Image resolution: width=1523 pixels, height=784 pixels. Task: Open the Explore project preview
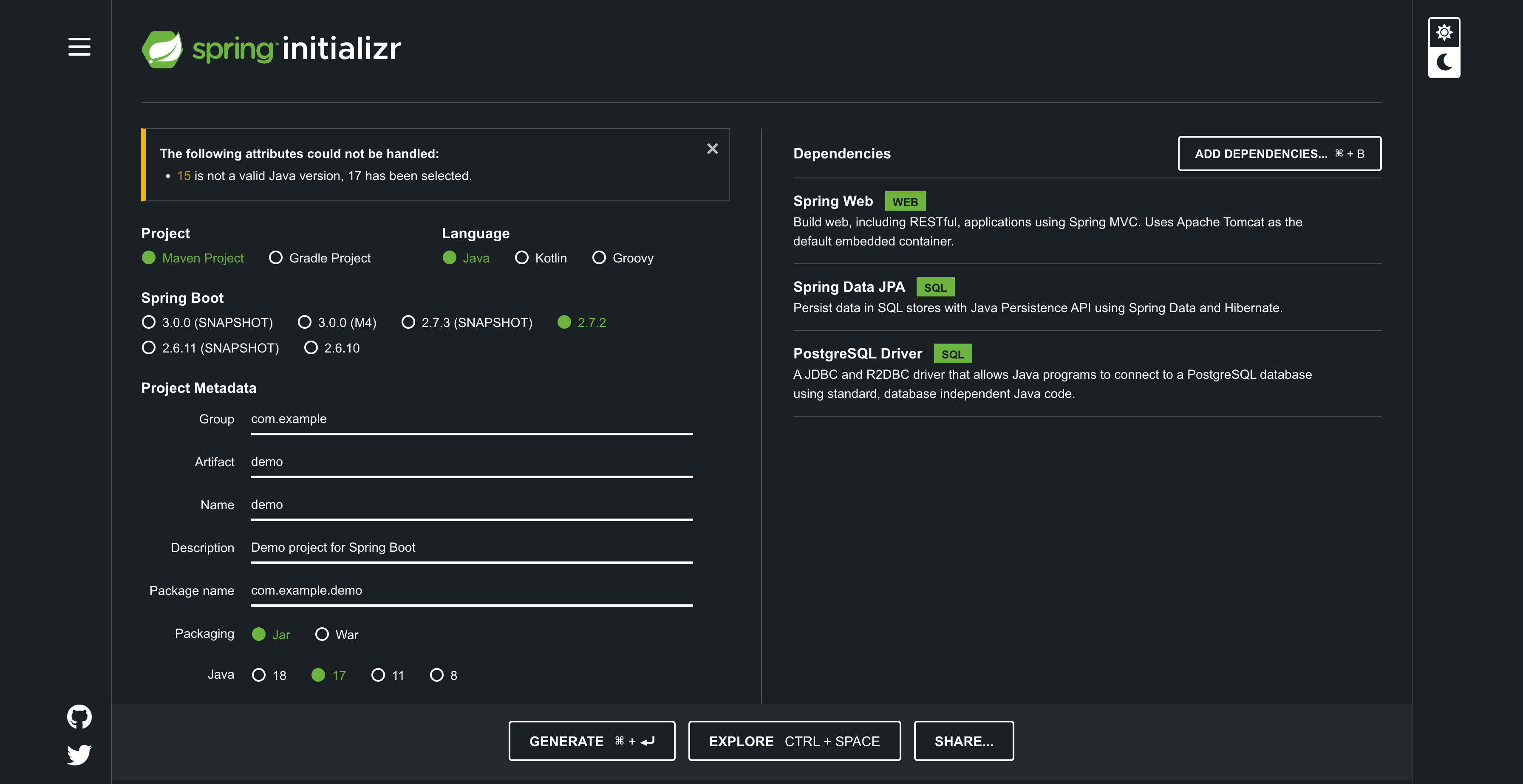(x=794, y=740)
